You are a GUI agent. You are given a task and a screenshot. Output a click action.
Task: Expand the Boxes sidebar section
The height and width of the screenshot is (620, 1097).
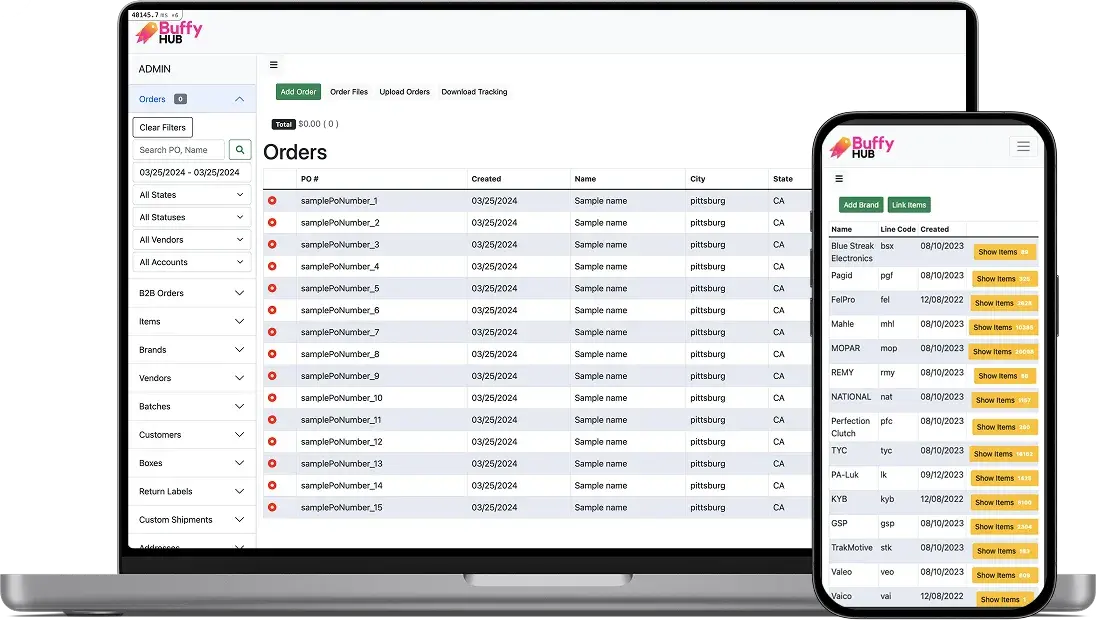click(x=192, y=463)
